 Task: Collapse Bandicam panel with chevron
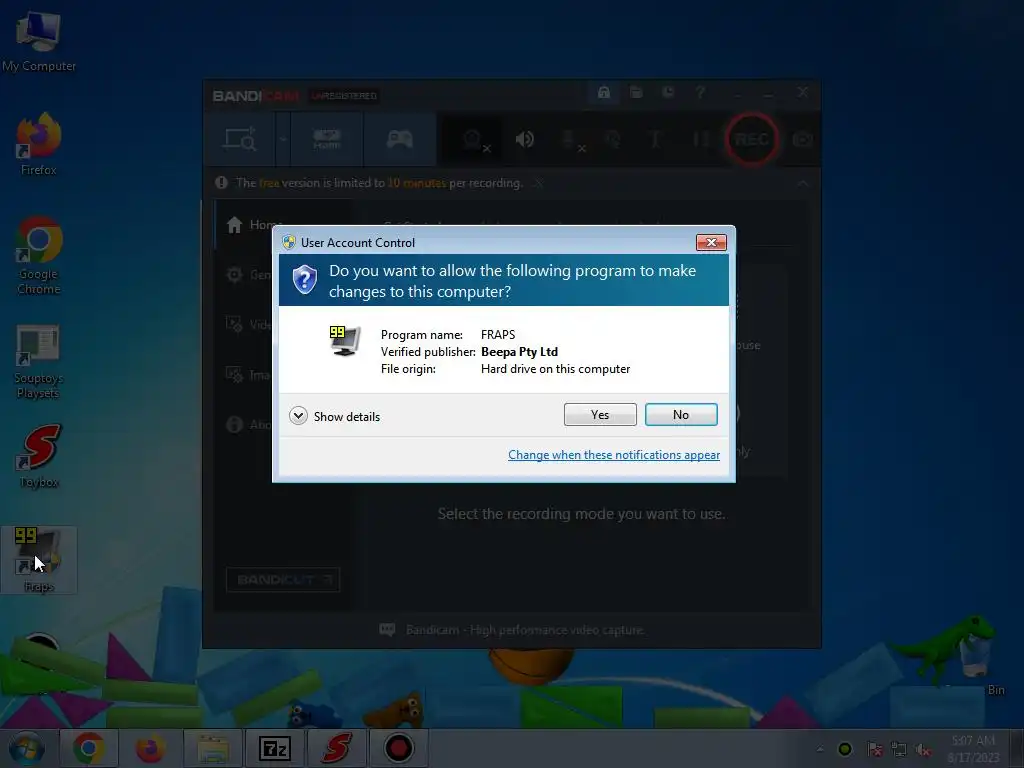803,184
